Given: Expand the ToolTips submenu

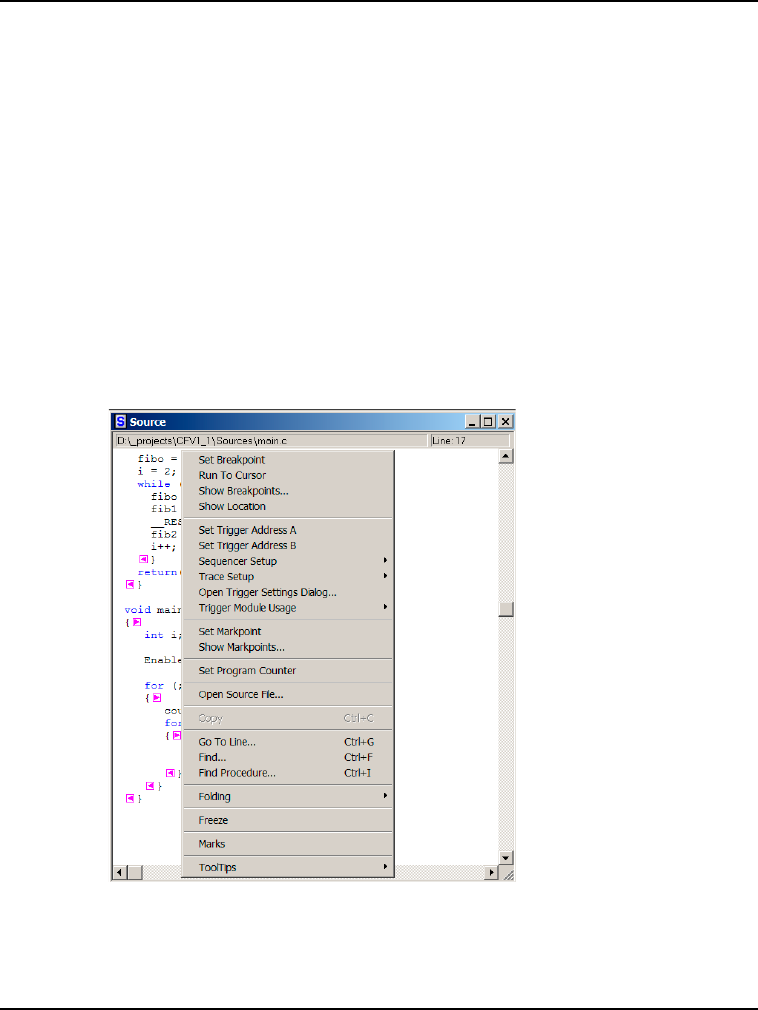Looking at the screenshot, I should (288, 867).
